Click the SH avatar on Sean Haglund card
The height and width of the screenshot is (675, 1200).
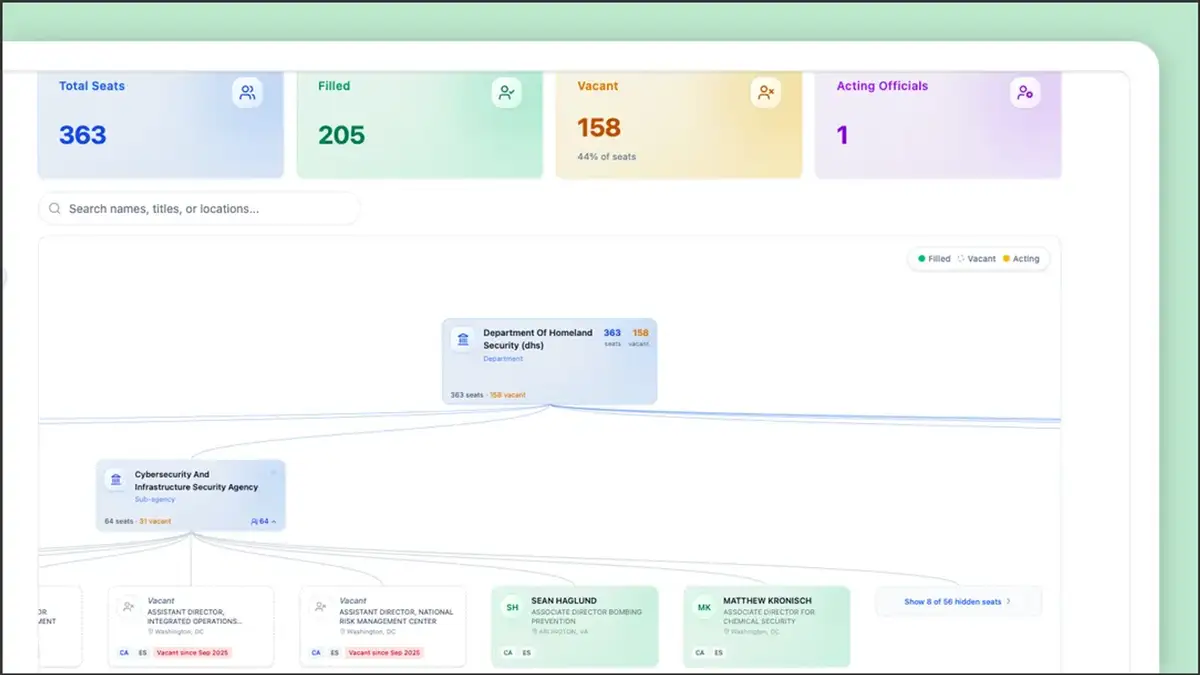pyautogui.click(x=512, y=607)
